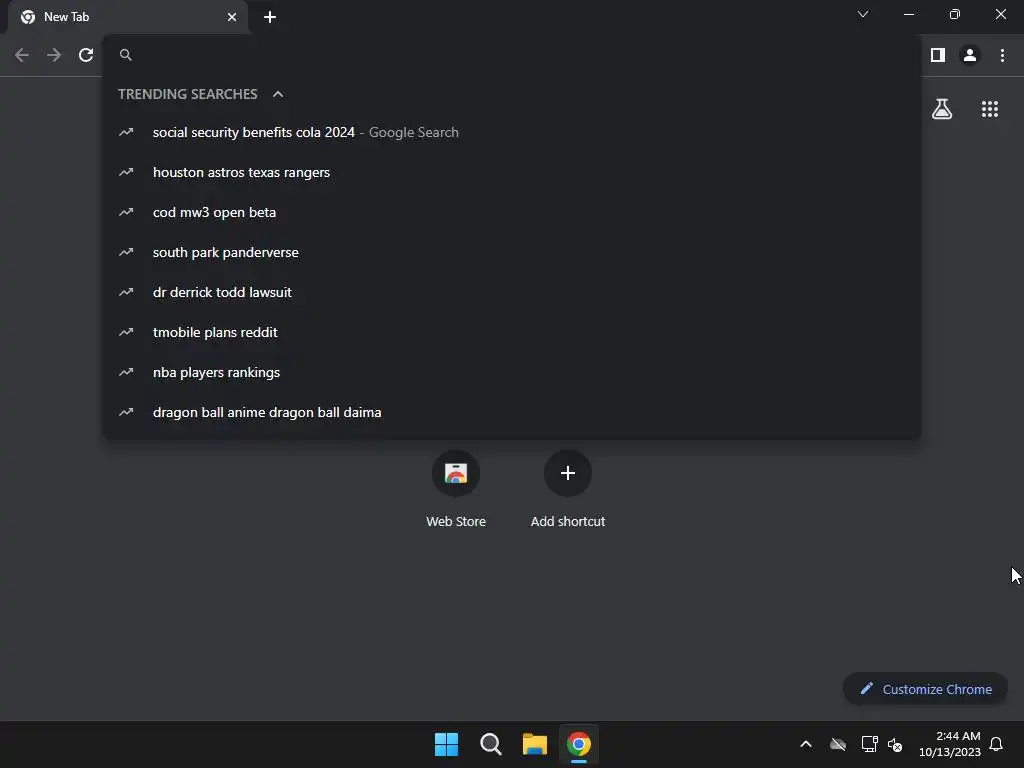Select suggestion social security benefits cola 2024
The width and height of the screenshot is (1024, 768).
click(512, 133)
